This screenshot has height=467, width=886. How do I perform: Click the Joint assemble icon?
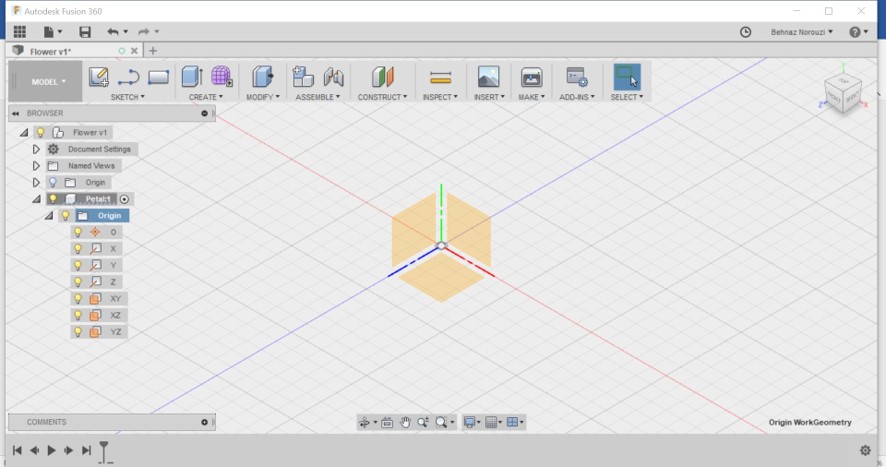click(333, 76)
